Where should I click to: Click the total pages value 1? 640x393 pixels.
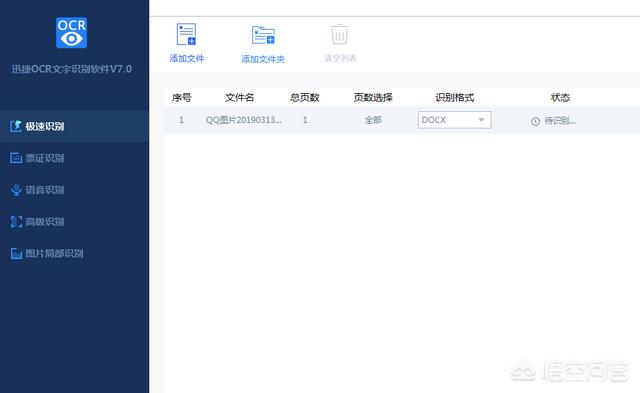coord(305,120)
